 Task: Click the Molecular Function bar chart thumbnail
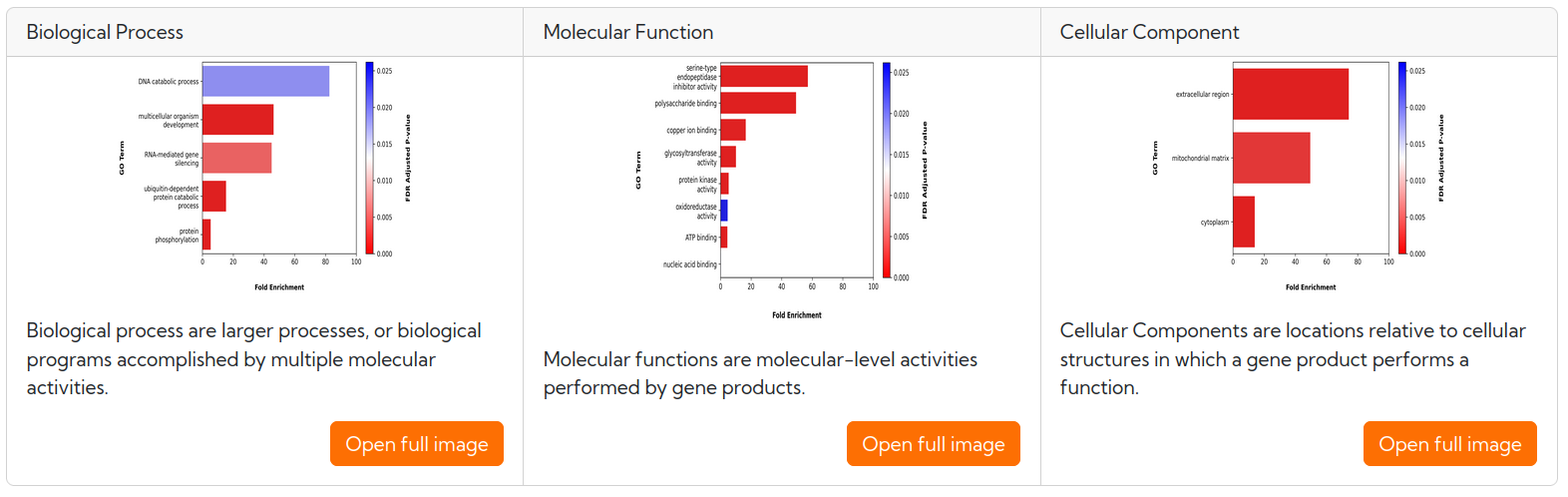(782, 191)
